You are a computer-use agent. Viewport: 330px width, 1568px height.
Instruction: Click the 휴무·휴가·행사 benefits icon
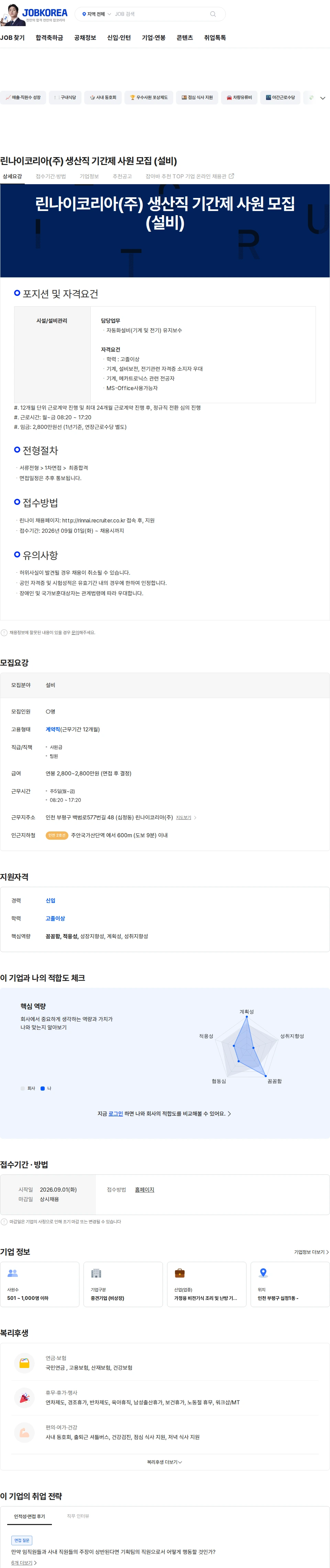pyautogui.click(x=24, y=1398)
